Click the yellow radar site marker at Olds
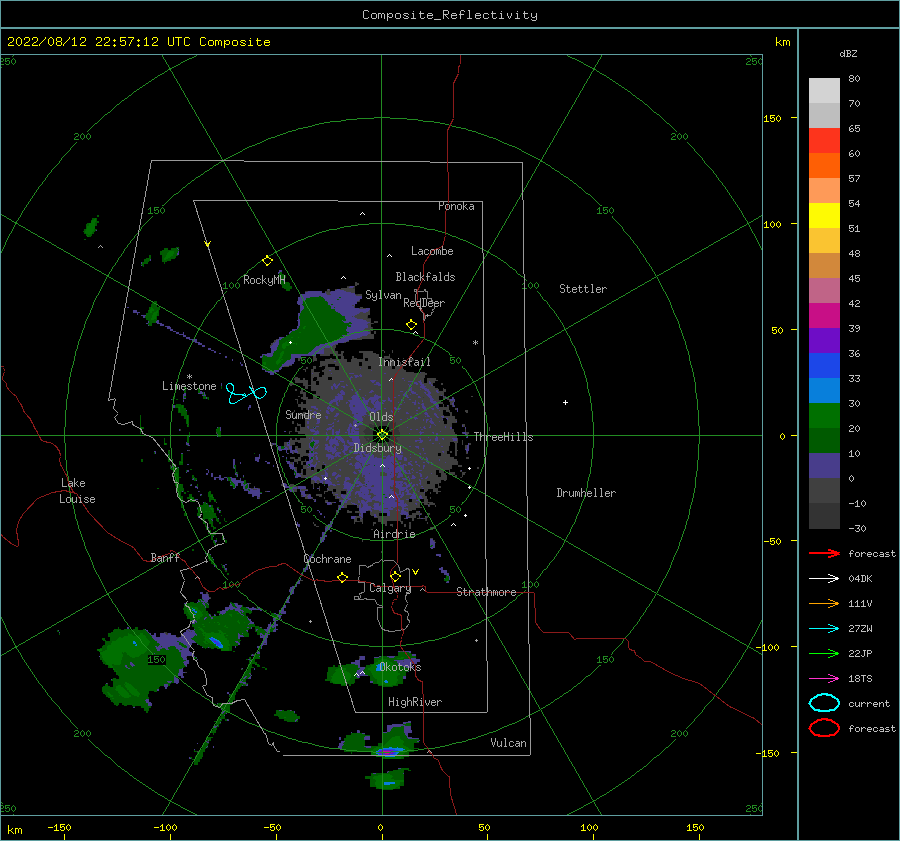 [x=382, y=435]
